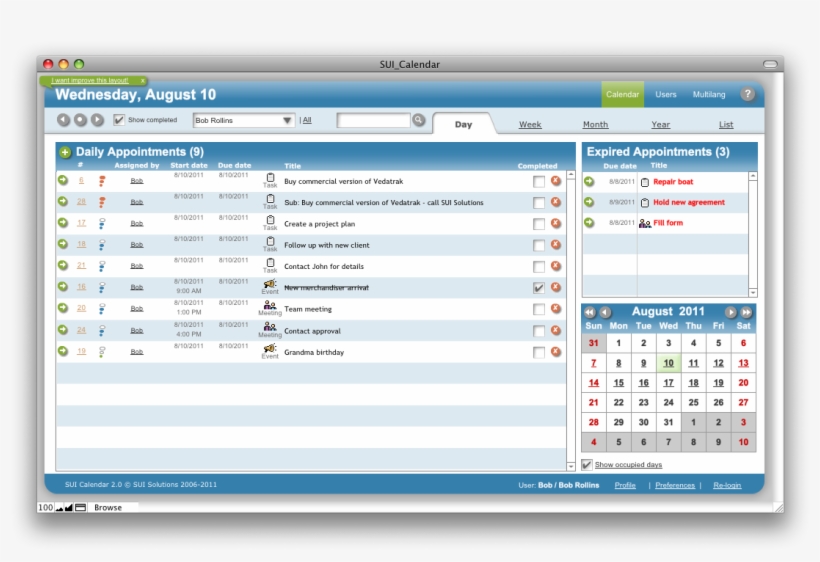The height and width of the screenshot is (562, 820).
Task: Open appointment number 24 link
Action: (81, 330)
